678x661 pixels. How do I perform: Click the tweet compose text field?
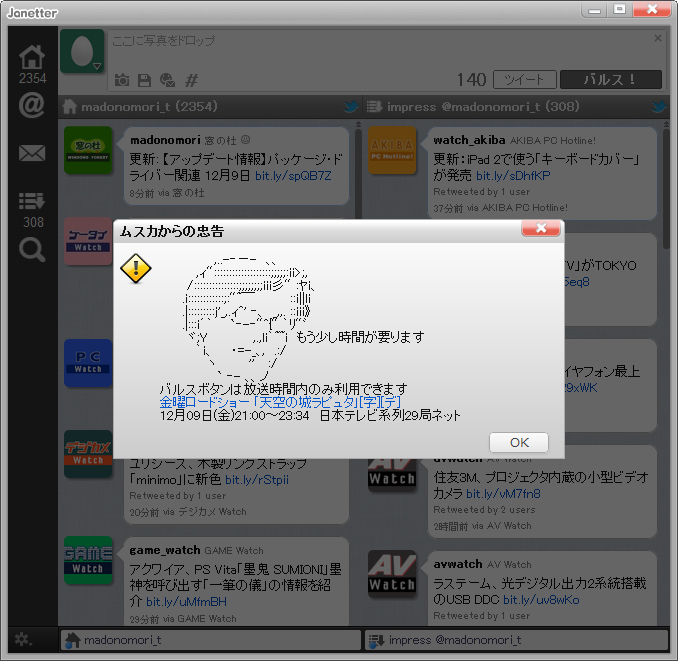coord(381,48)
